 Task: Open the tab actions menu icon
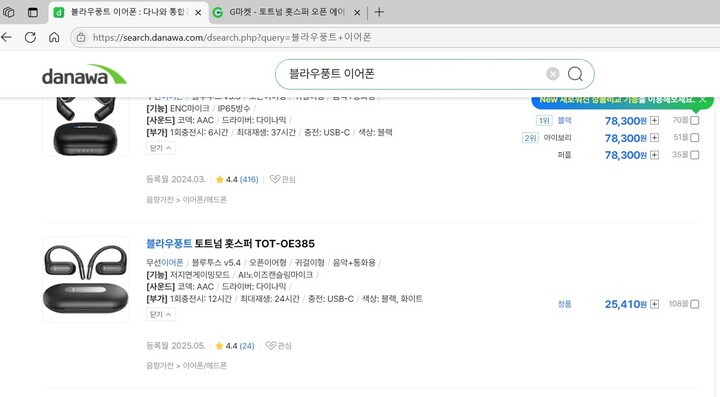click(x=33, y=12)
